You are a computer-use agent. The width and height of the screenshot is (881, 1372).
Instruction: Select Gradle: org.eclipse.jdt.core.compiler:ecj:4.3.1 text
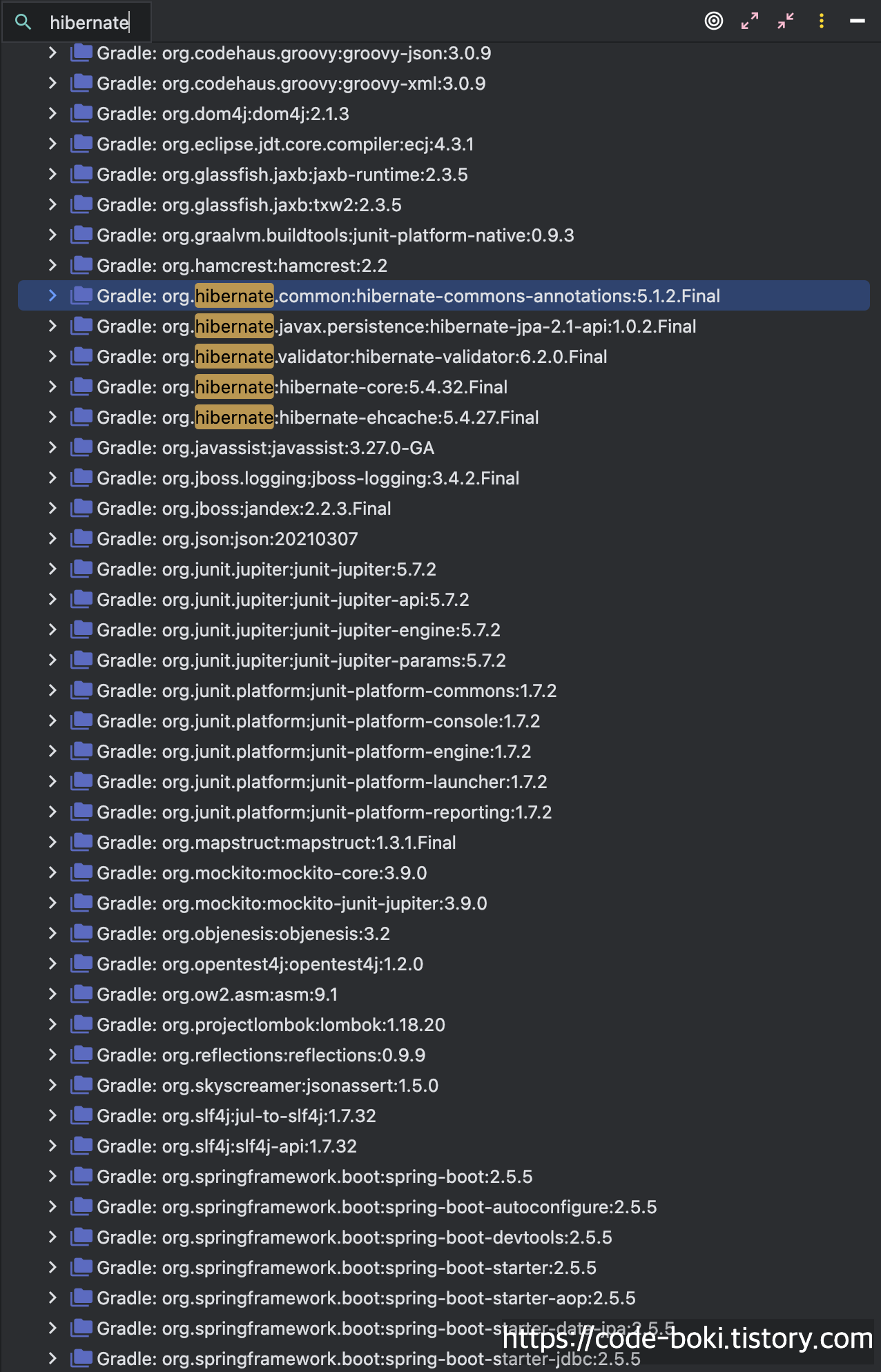(285, 144)
